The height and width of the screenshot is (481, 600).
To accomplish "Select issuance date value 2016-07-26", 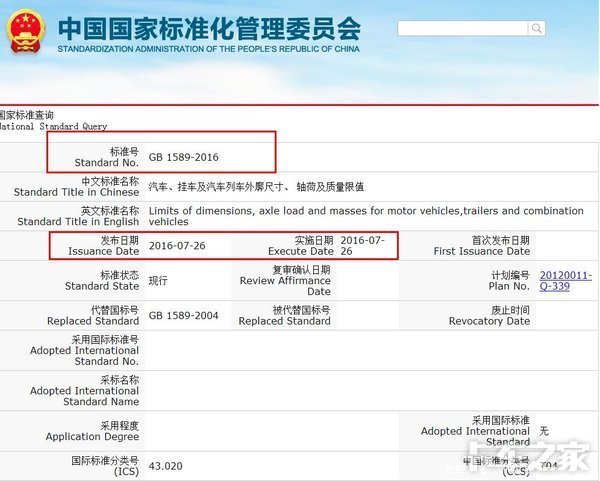I will (x=177, y=246).
